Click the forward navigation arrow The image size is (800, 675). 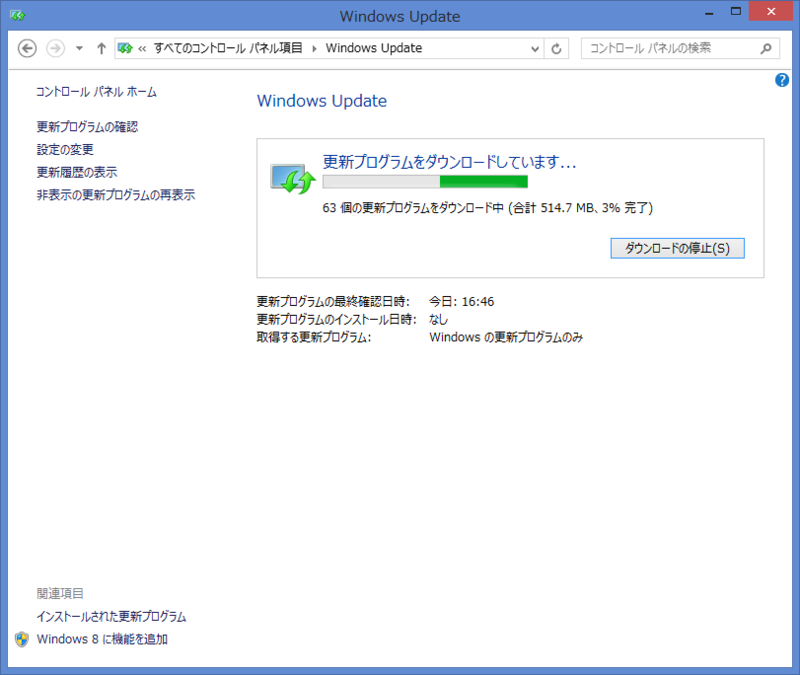[x=56, y=48]
